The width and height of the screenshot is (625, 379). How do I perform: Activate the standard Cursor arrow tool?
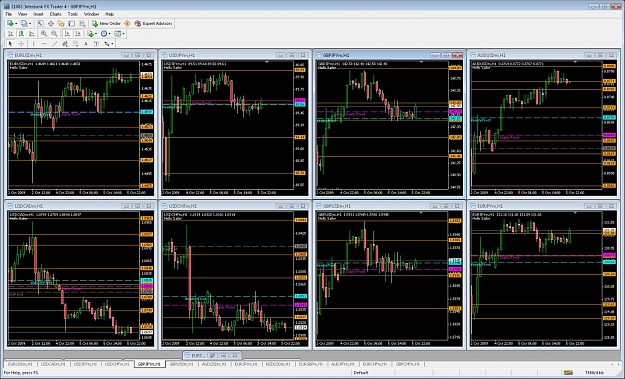tap(10, 44)
